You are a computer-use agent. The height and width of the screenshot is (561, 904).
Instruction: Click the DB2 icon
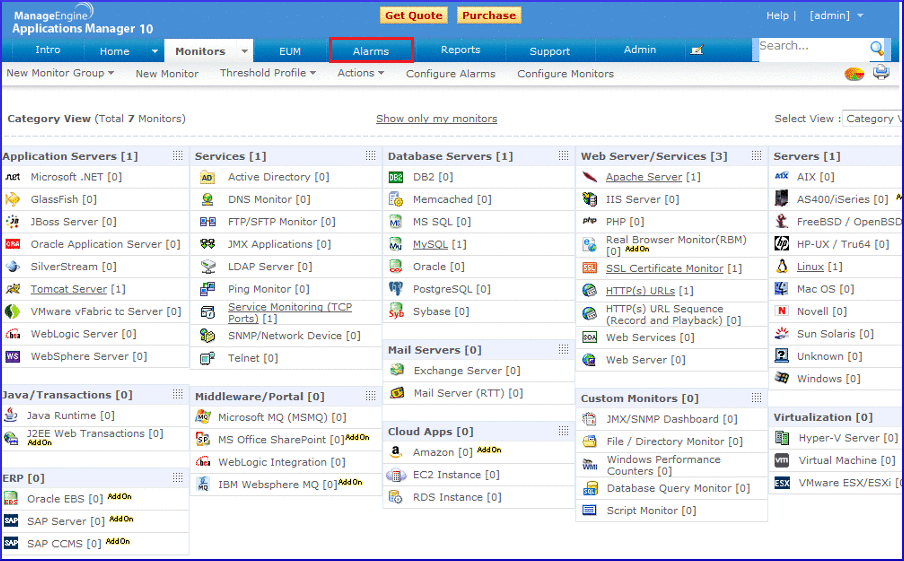pos(396,178)
